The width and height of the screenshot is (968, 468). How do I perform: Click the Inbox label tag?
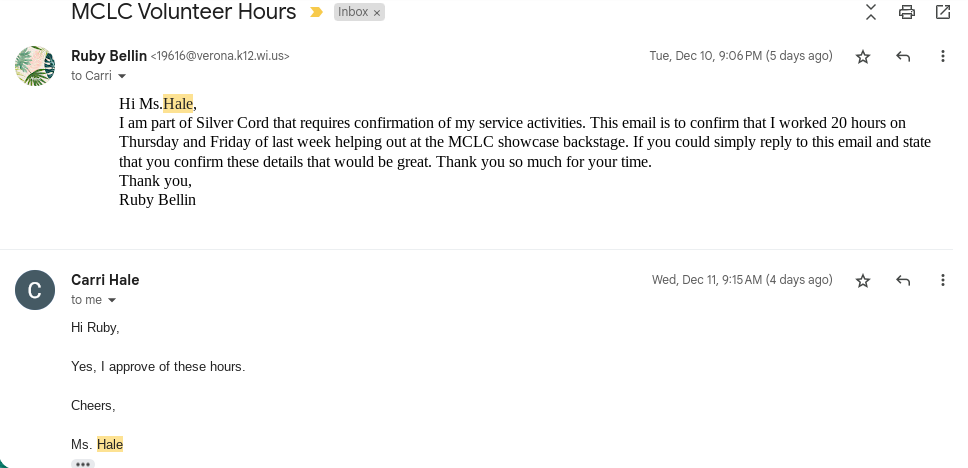click(x=353, y=12)
